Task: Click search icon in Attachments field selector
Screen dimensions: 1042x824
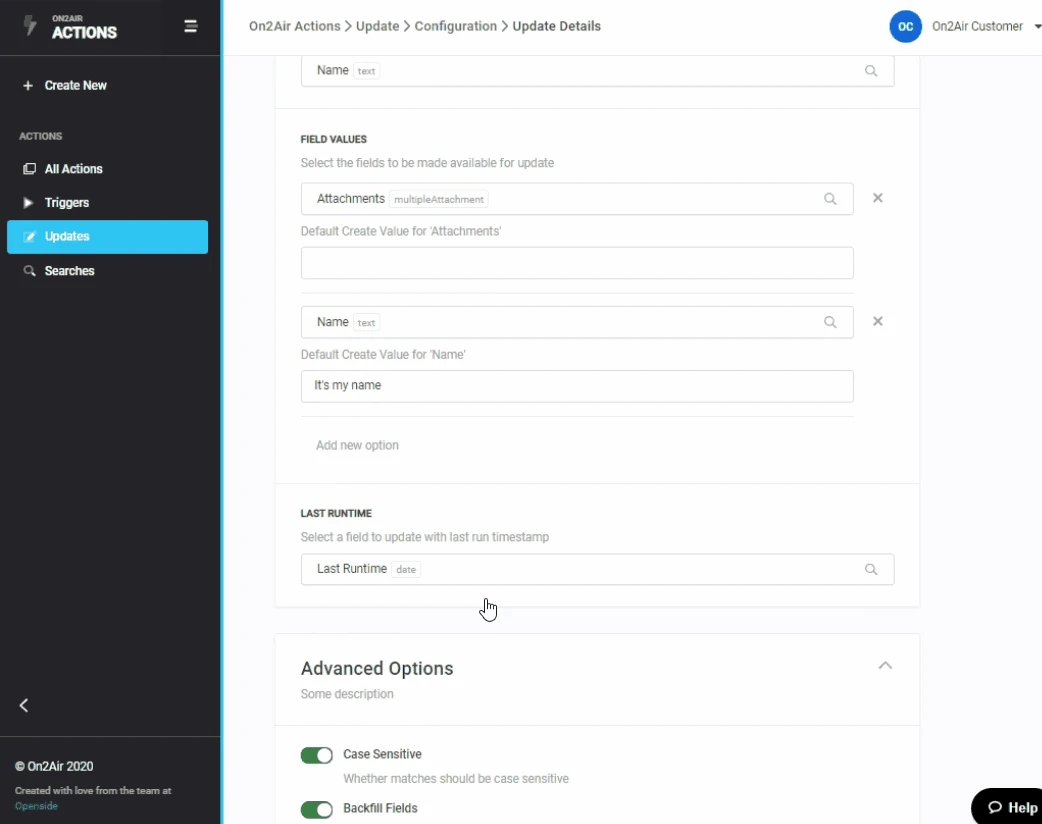Action: click(x=830, y=199)
